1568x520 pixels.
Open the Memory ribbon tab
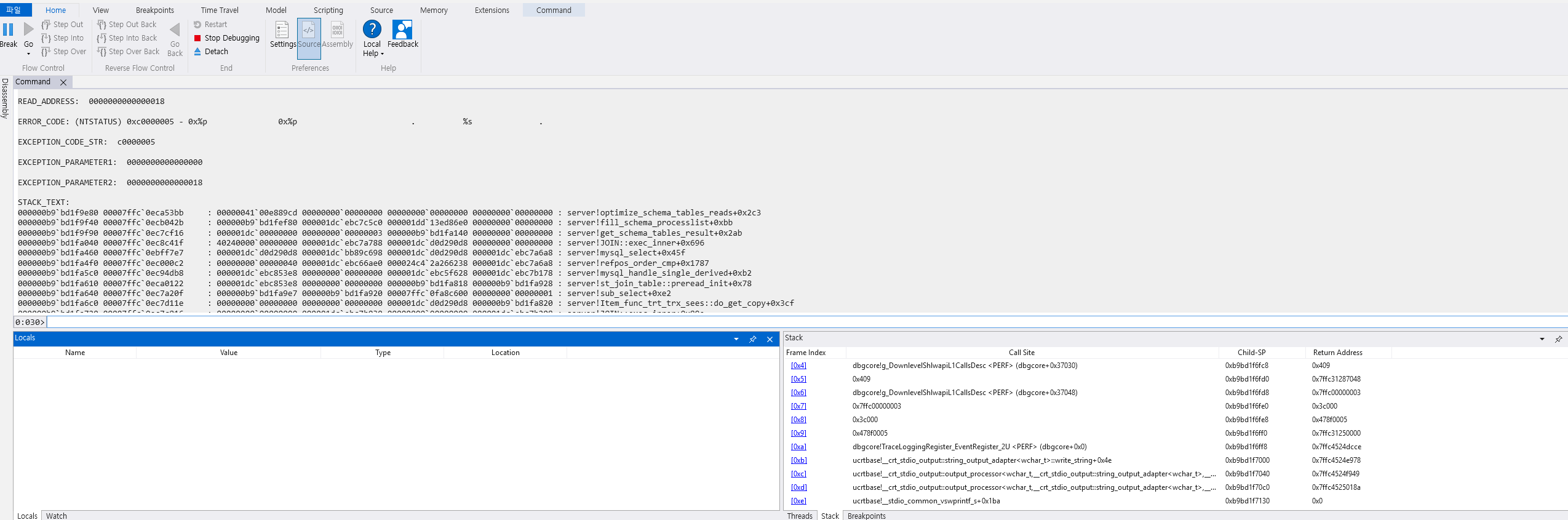[434, 10]
